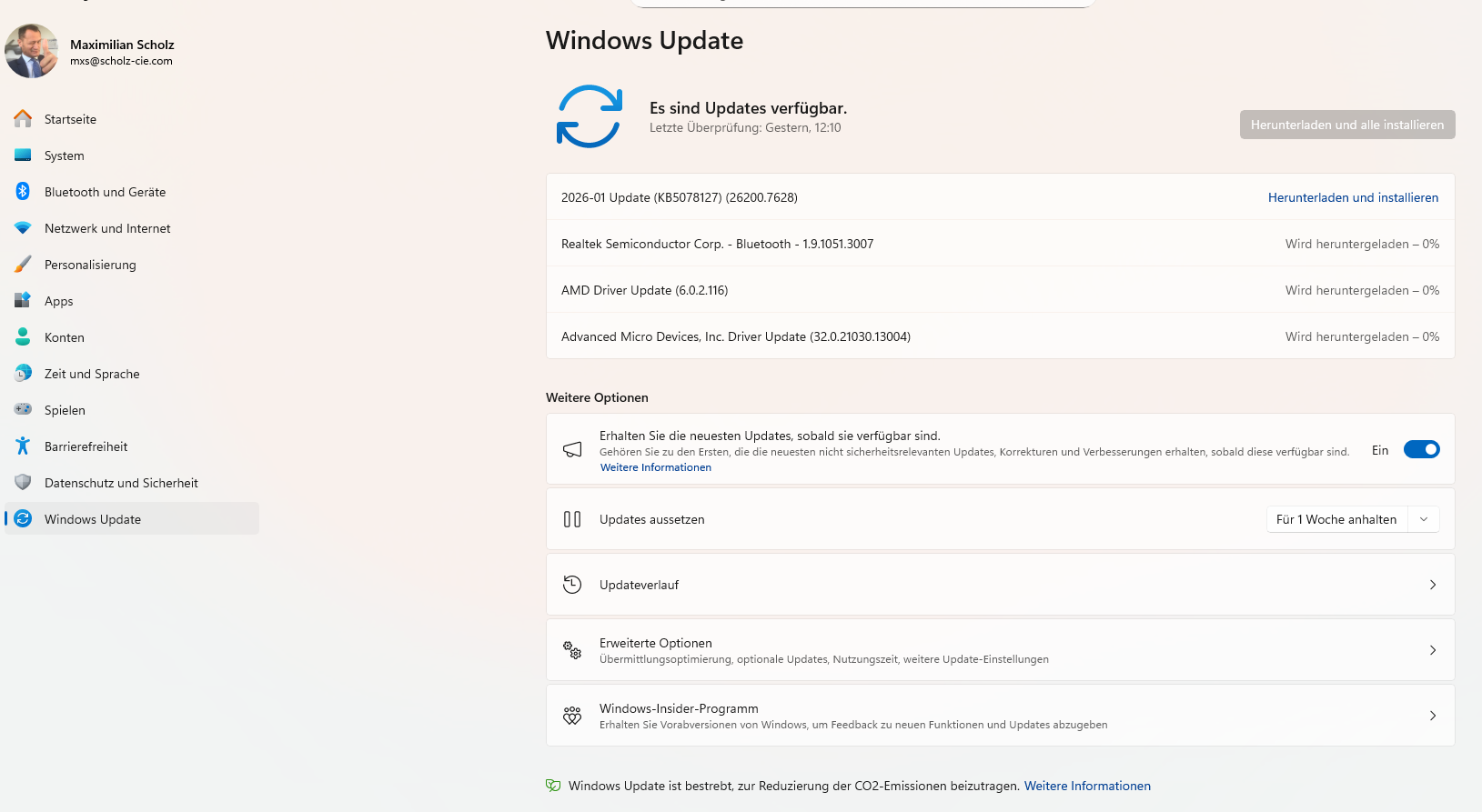Click the megaphone icon for newest updates

(572, 449)
